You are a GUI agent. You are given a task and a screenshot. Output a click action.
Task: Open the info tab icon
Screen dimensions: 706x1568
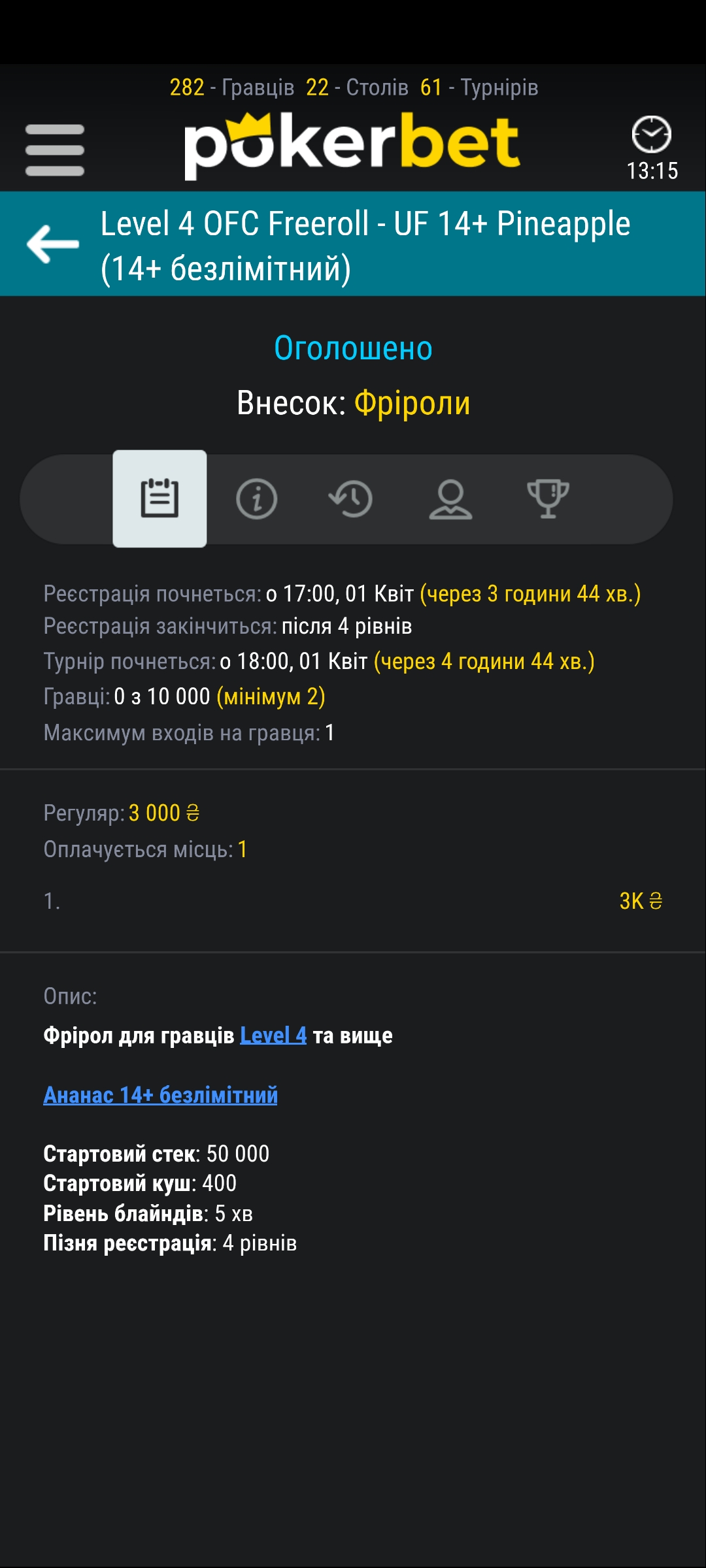256,498
